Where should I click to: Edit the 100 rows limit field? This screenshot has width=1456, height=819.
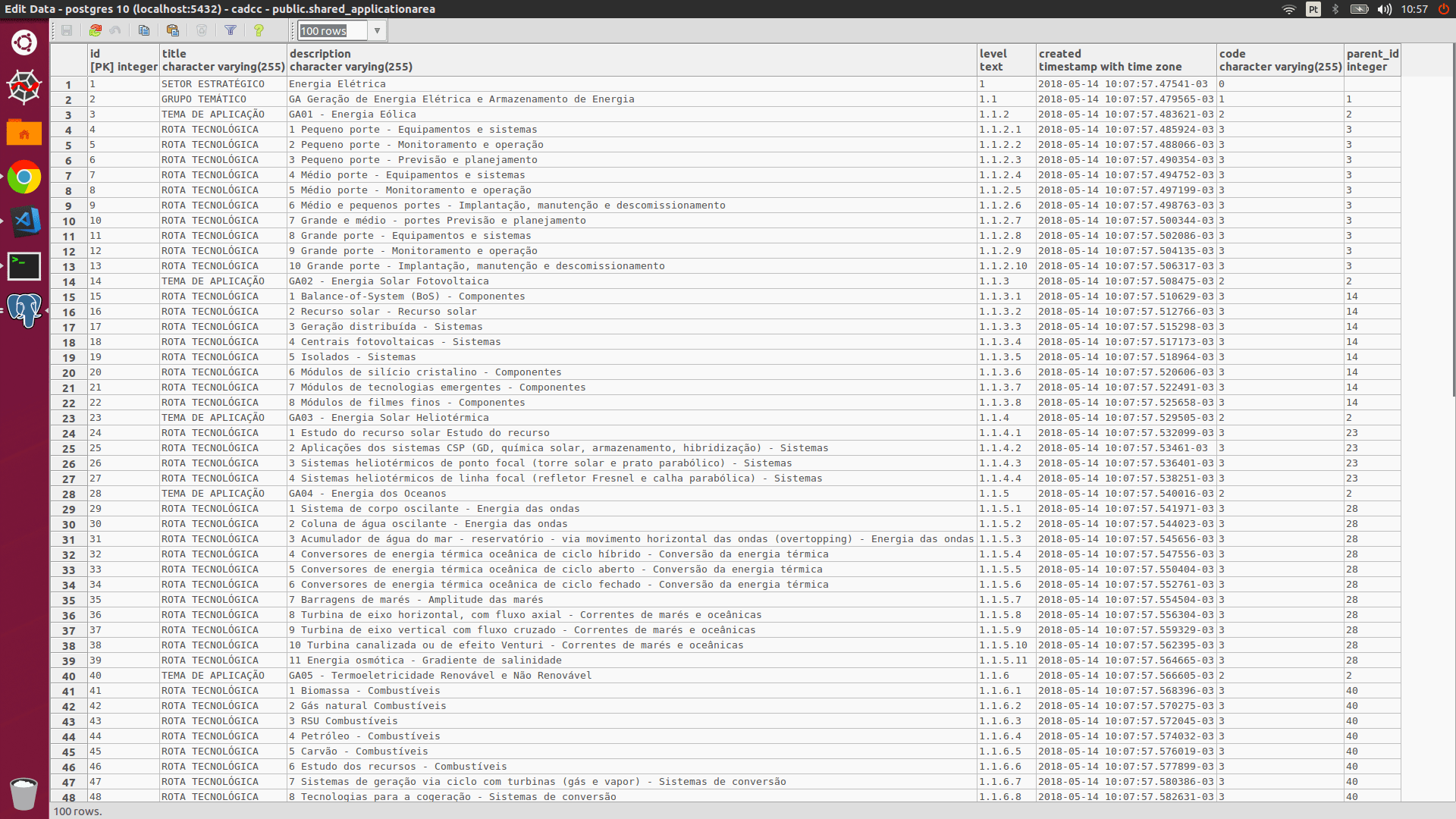click(332, 30)
